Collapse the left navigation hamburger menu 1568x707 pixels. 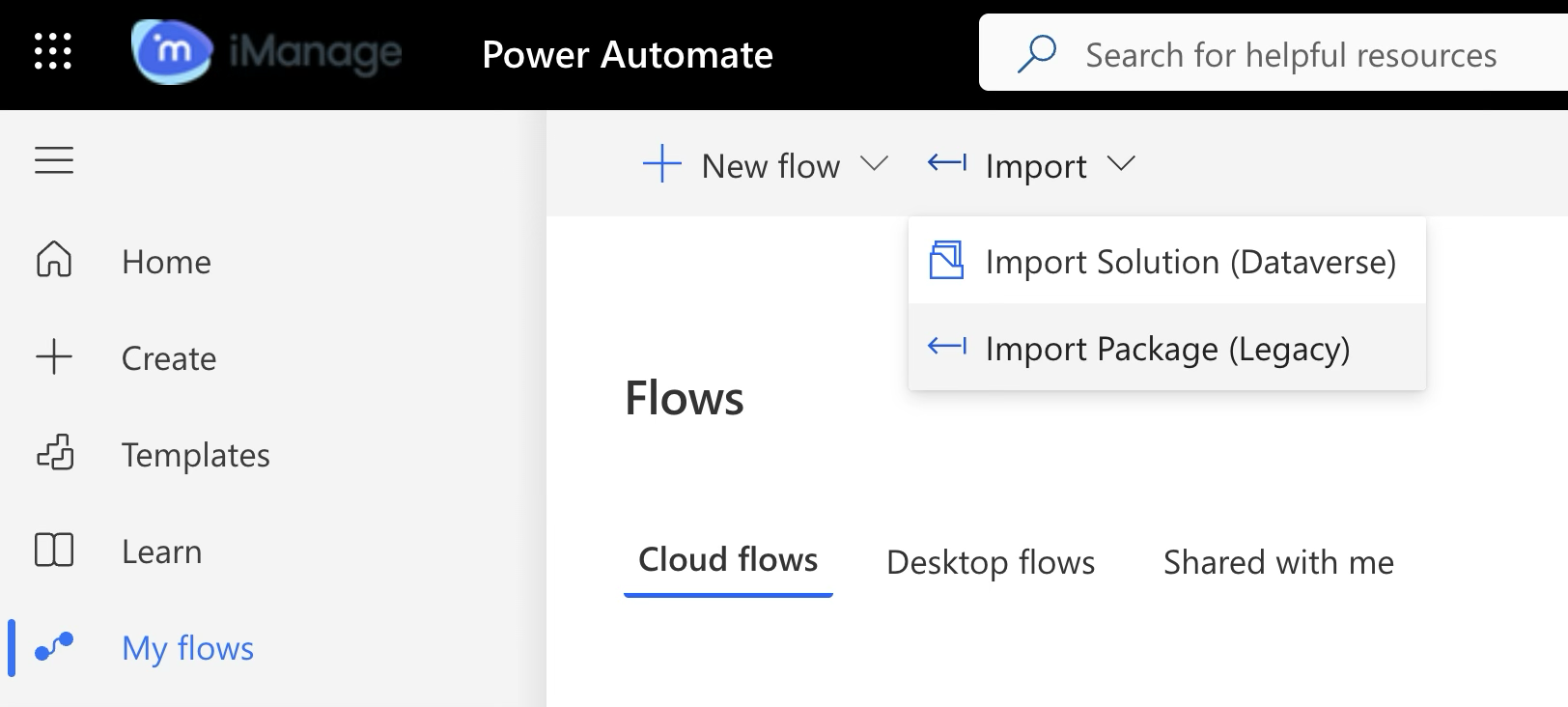pyautogui.click(x=54, y=160)
